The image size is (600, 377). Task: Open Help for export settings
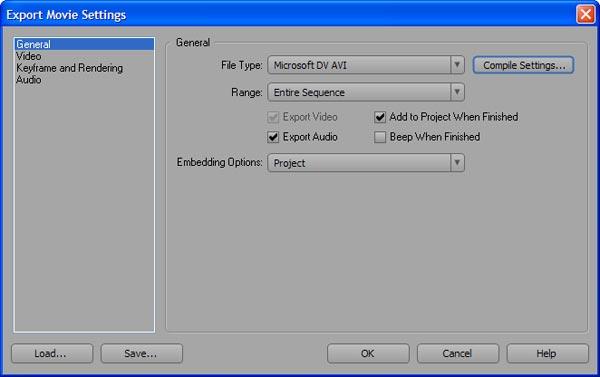(x=548, y=353)
